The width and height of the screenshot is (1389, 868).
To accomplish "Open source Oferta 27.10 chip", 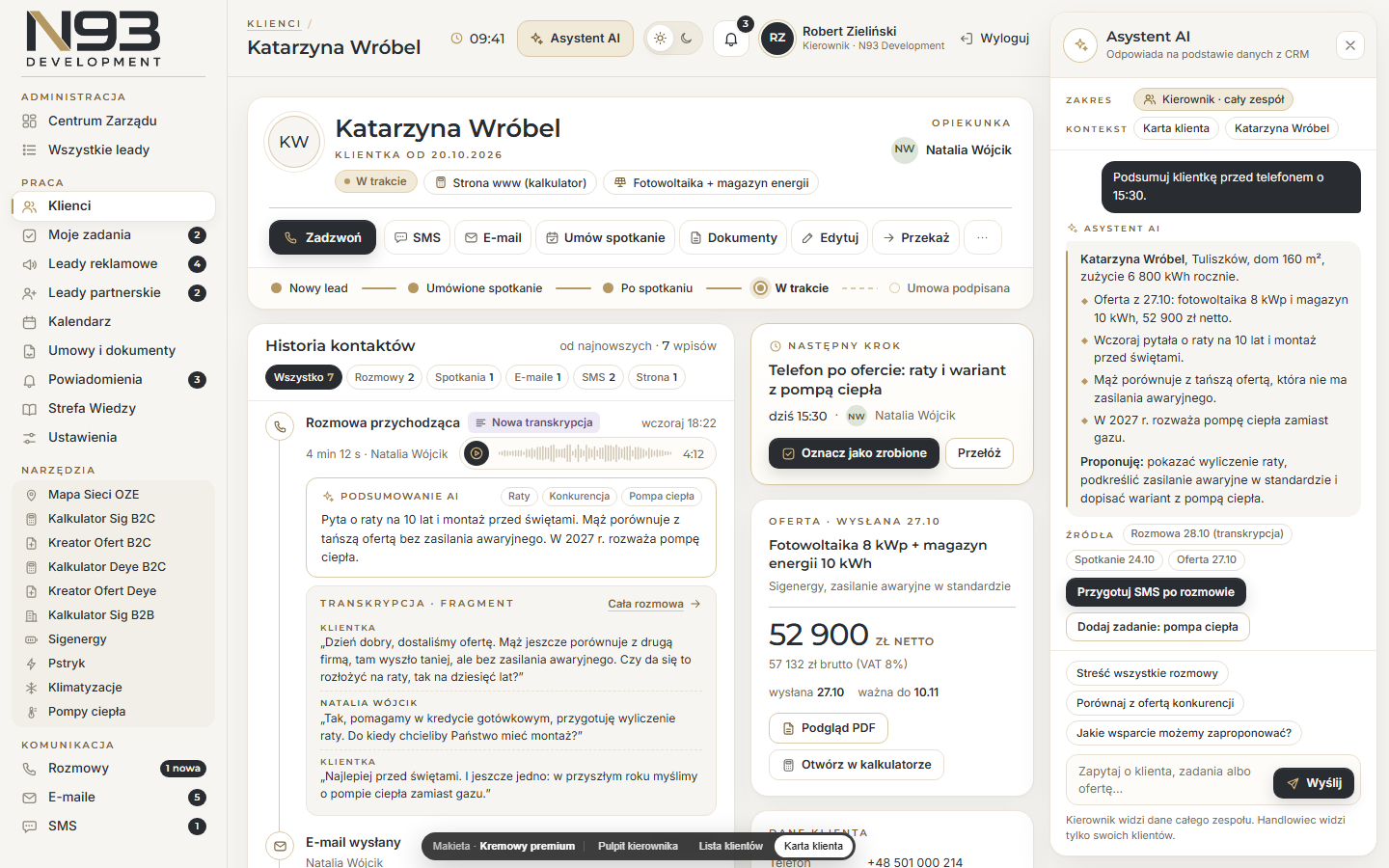I will [1206, 559].
